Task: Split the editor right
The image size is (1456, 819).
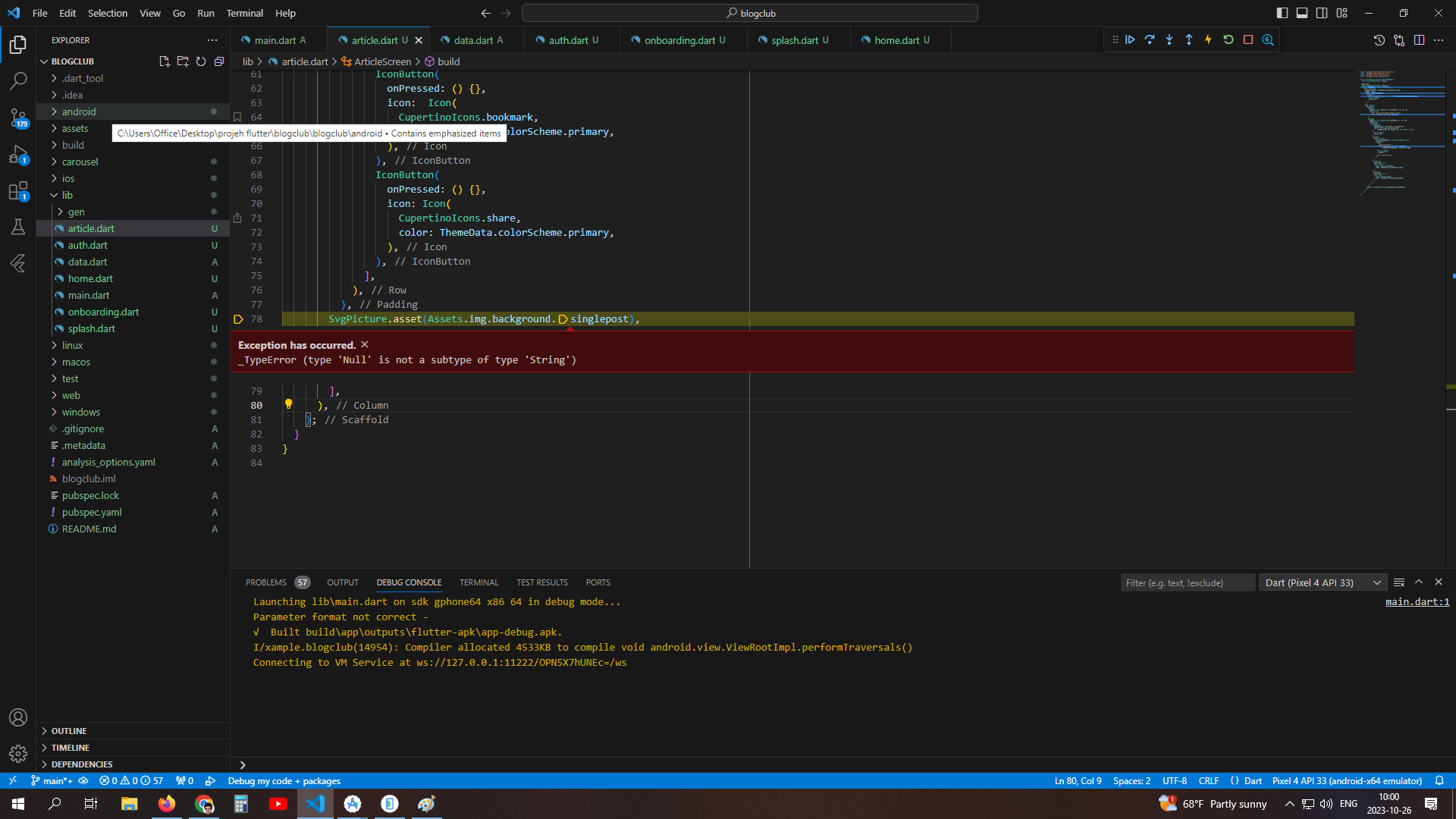Action: (1419, 40)
